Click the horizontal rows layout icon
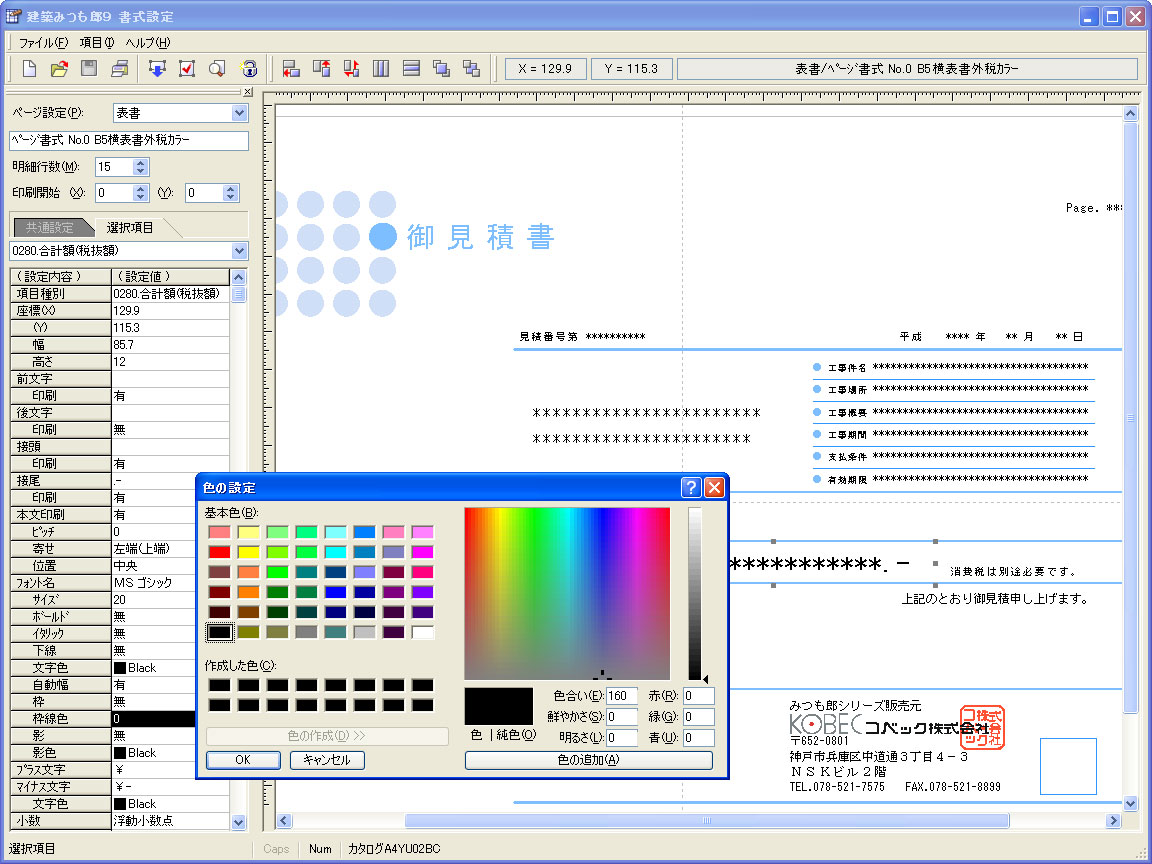The image size is (1152, 864). [x=411, y=69]
